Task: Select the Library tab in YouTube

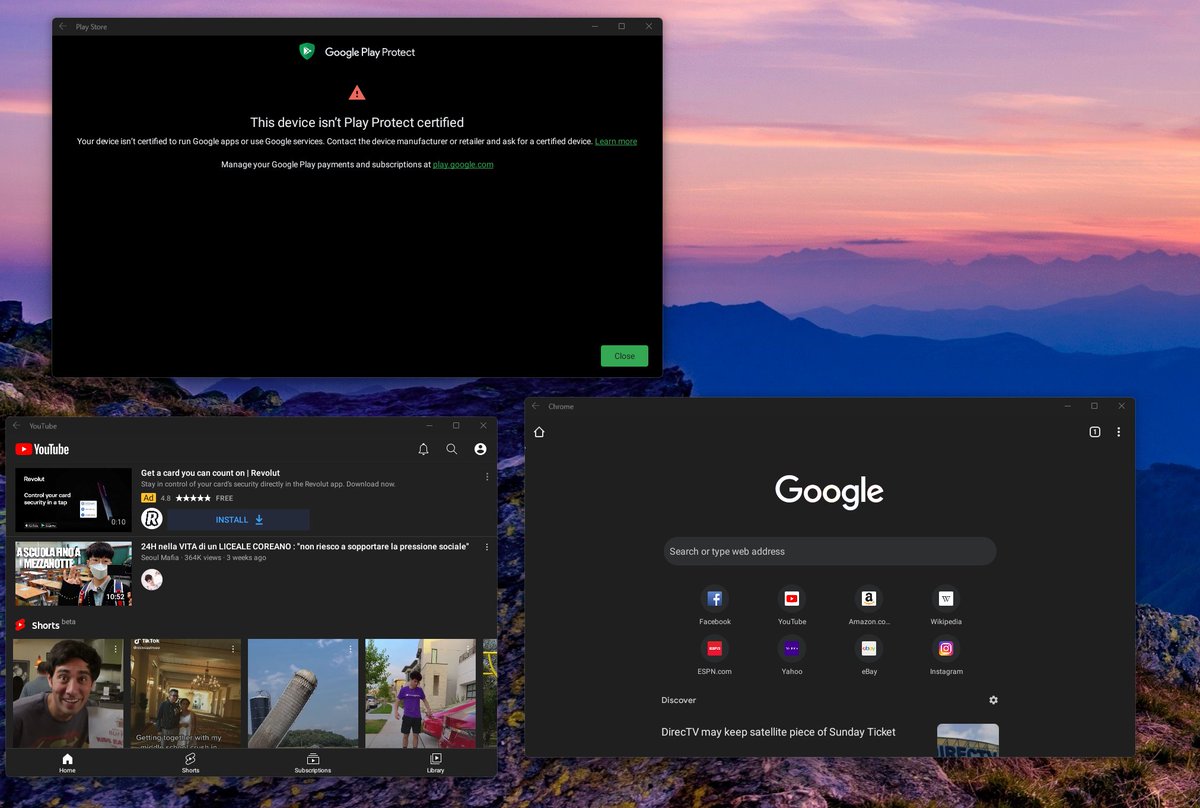Action: pos(436,763)
